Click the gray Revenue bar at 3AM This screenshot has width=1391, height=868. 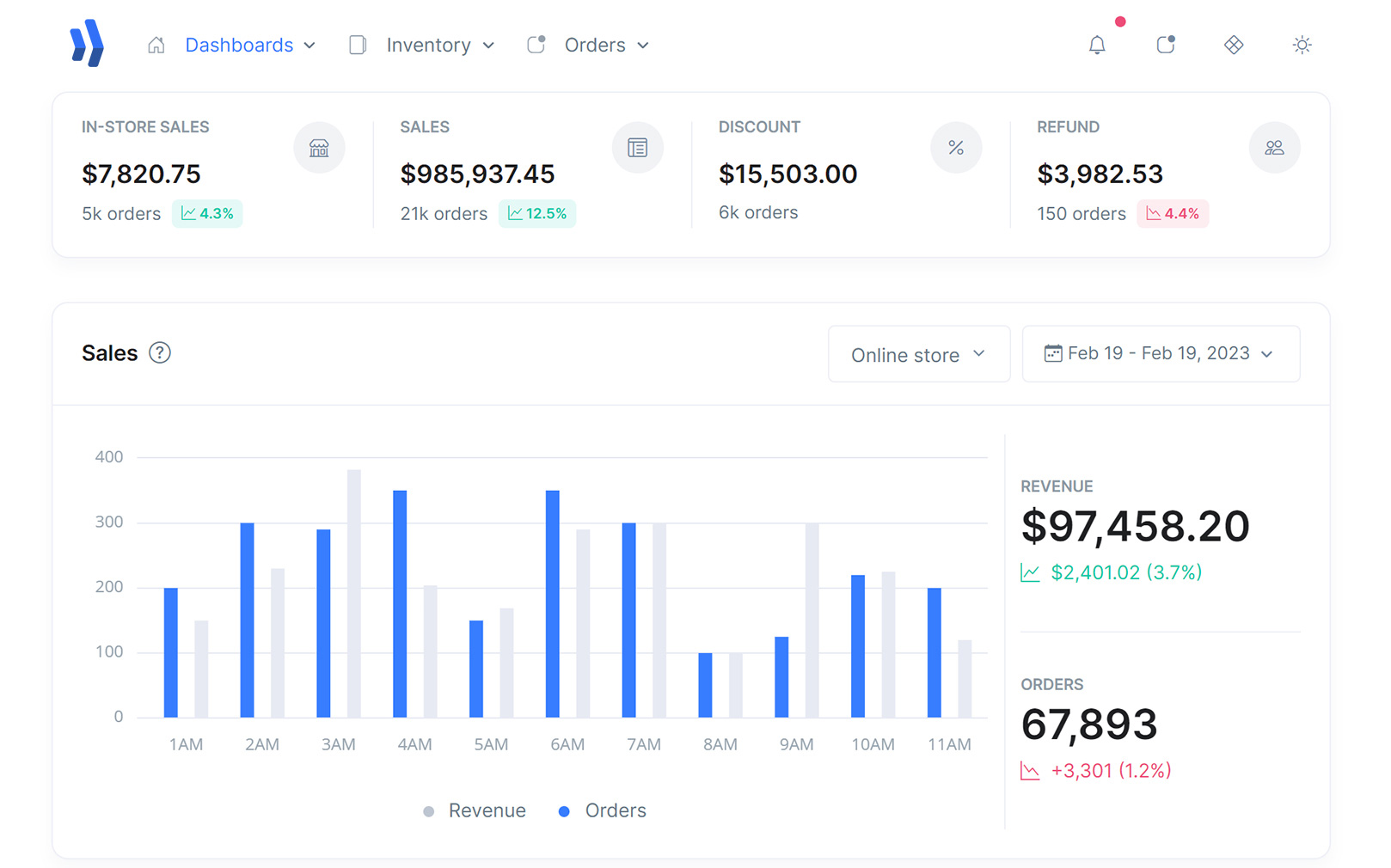pyautogui.click(x=354, y=593)
